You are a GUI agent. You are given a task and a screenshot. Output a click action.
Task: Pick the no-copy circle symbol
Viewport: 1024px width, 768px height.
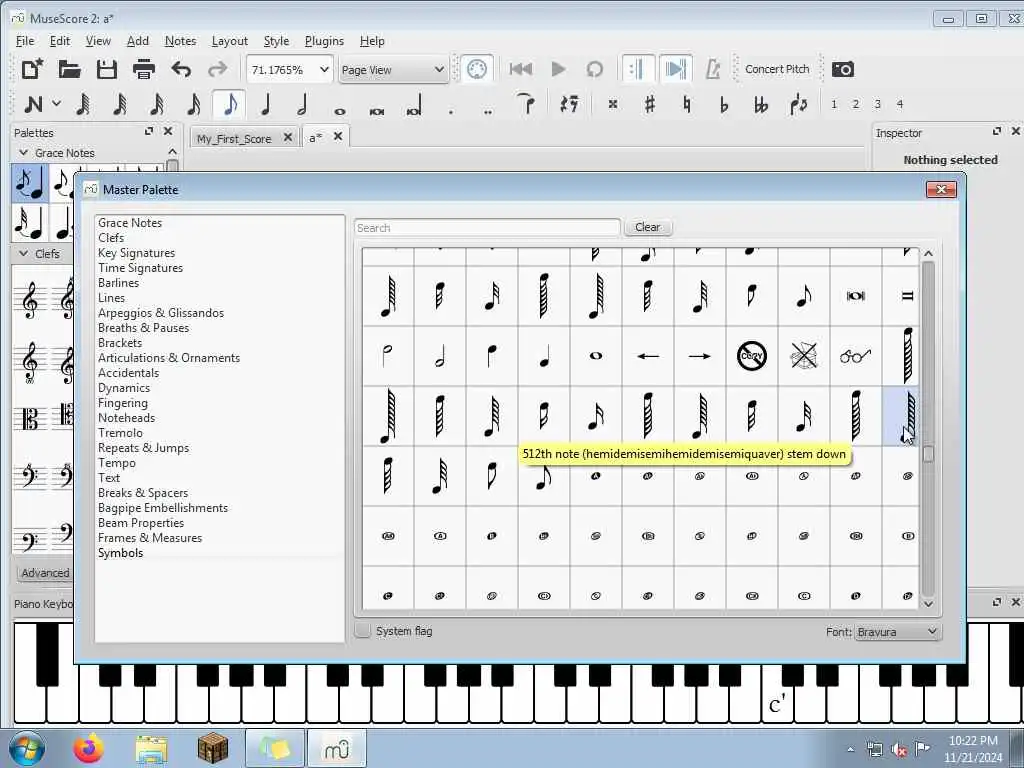click(x=752, y=356)
